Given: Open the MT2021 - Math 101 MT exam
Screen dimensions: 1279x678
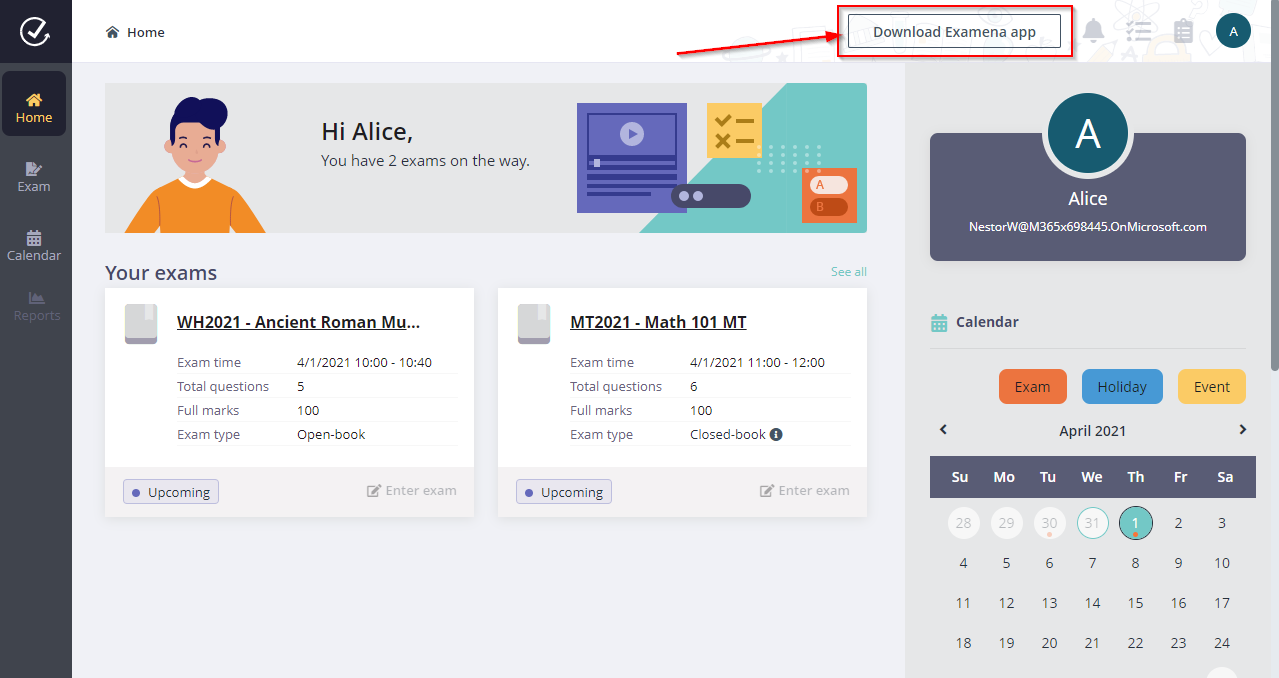Looking at the screenshot, I should tap(658, 322).
